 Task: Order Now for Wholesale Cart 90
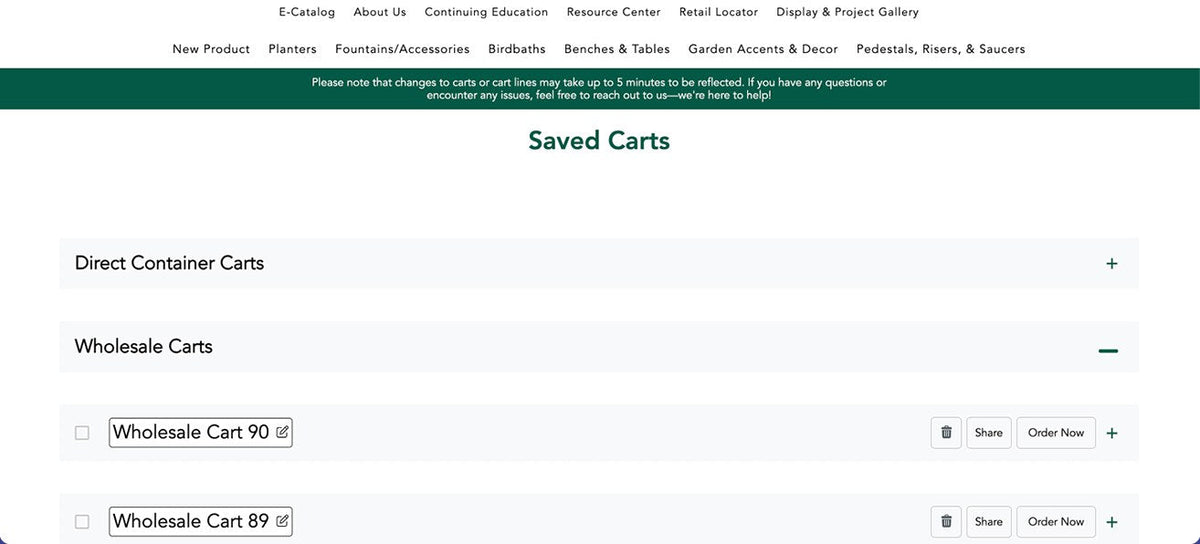click(1056, 433)
